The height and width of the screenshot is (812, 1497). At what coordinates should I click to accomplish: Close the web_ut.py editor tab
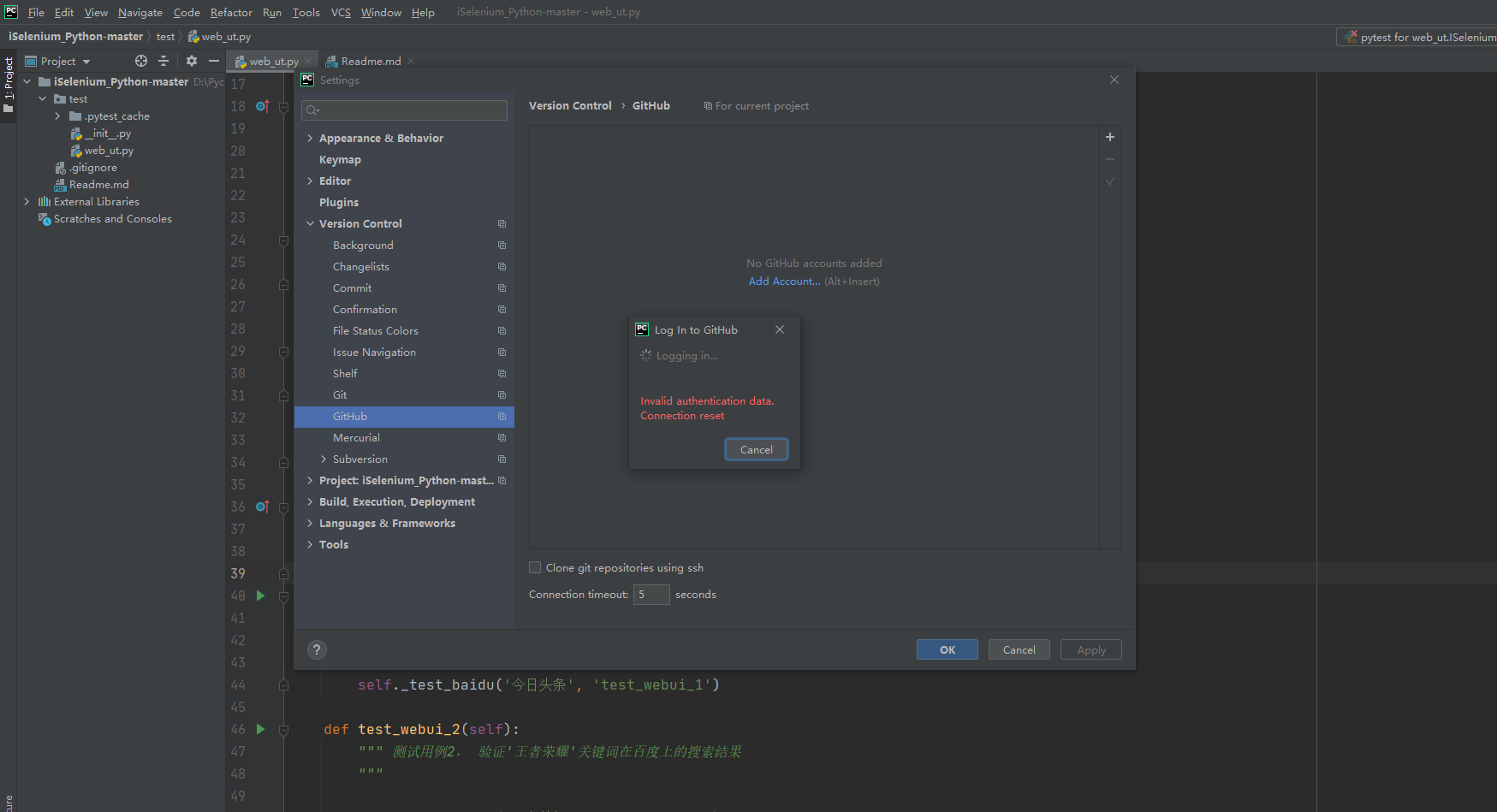(308, 61)
